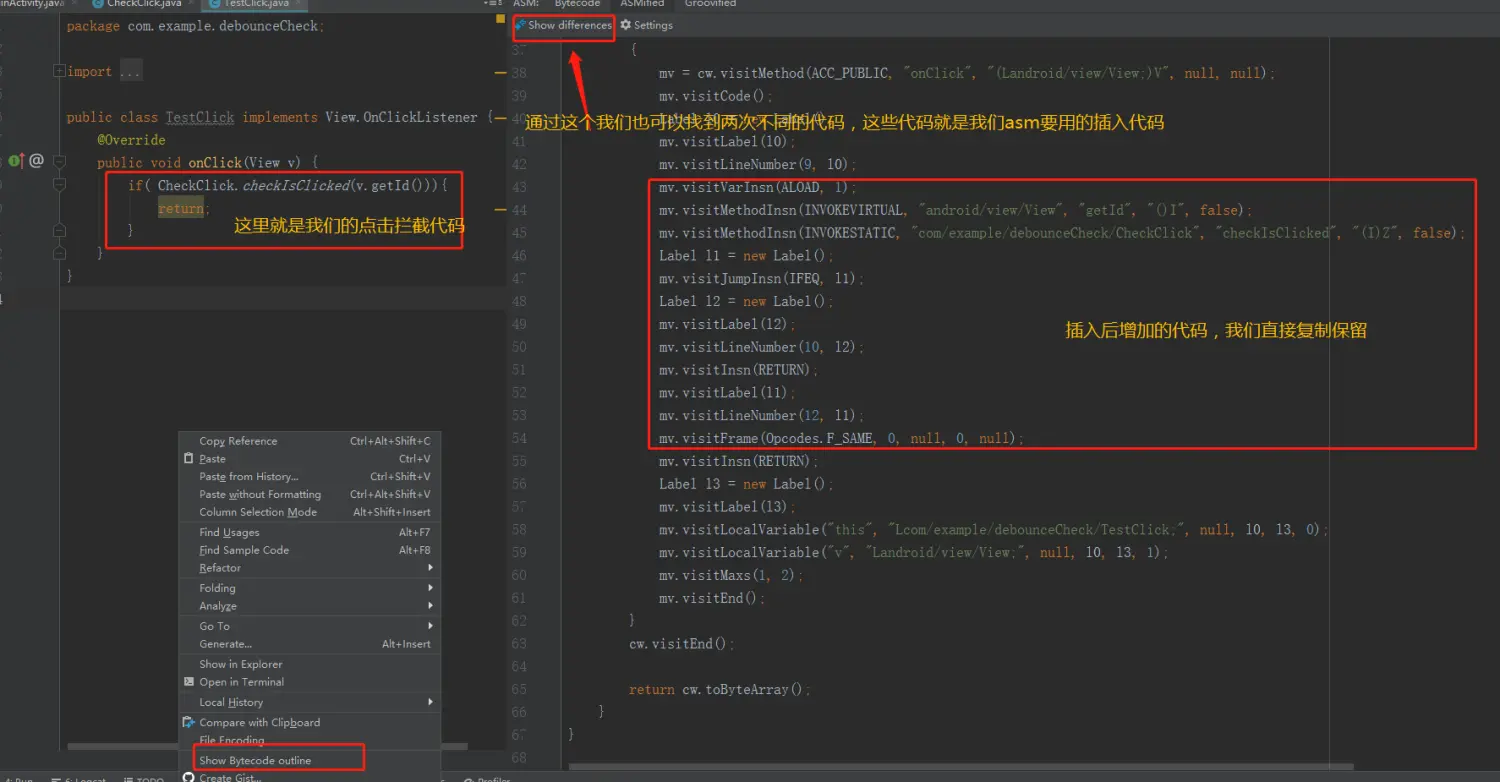Select Open in Terminal entry
1500x782 pixels.
(x=309, y=682)
